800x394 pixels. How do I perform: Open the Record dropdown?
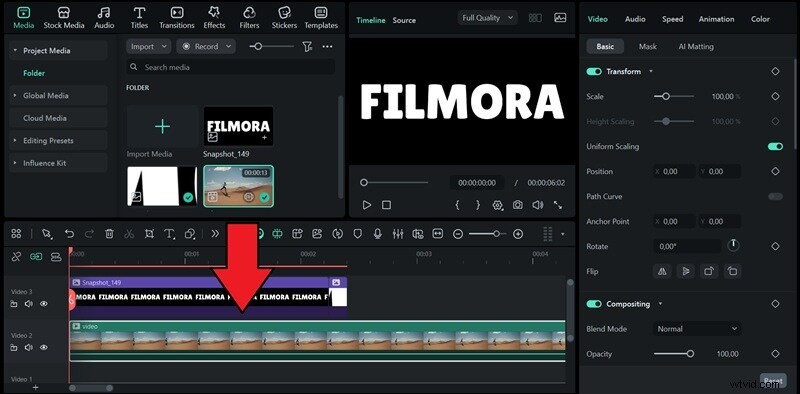(206, 46)
